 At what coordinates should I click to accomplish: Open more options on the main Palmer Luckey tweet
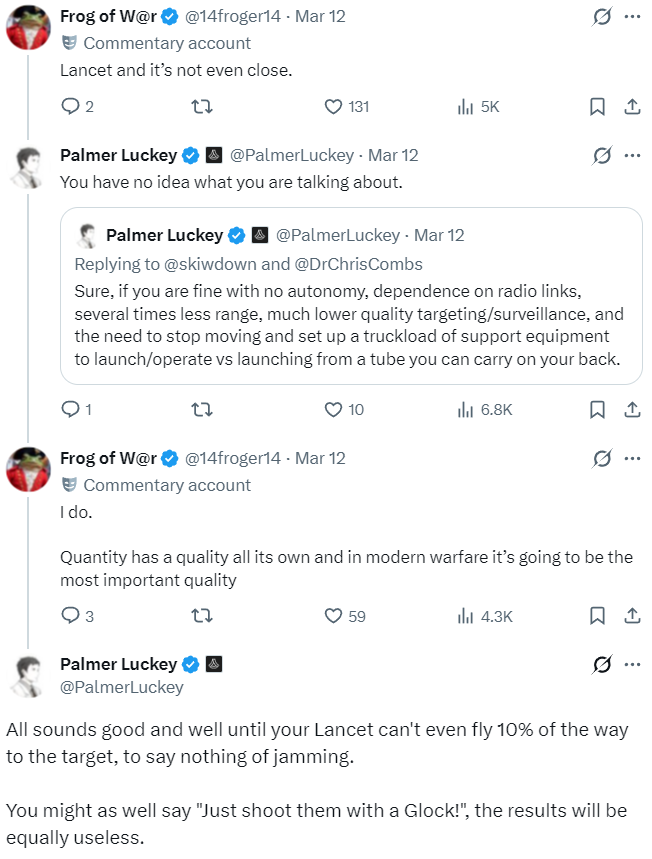point(631,664)
